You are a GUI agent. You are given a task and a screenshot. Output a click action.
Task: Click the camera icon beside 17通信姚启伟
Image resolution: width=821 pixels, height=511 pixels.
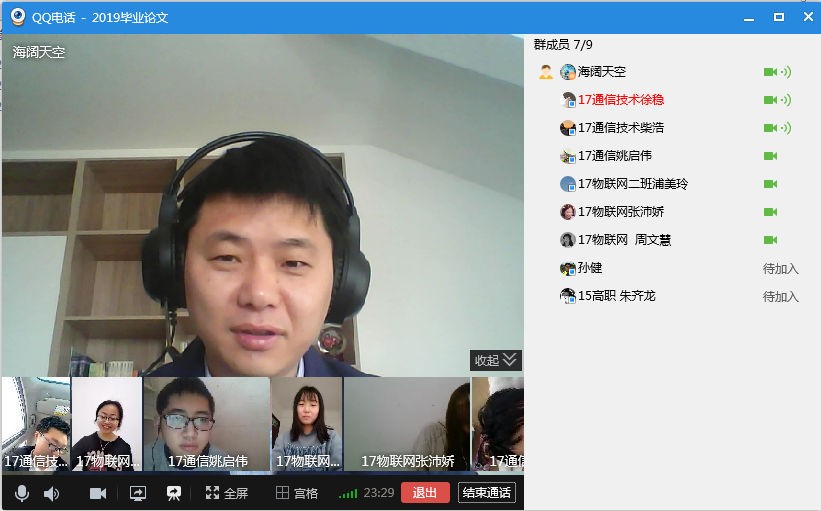[x=770, y=156]
